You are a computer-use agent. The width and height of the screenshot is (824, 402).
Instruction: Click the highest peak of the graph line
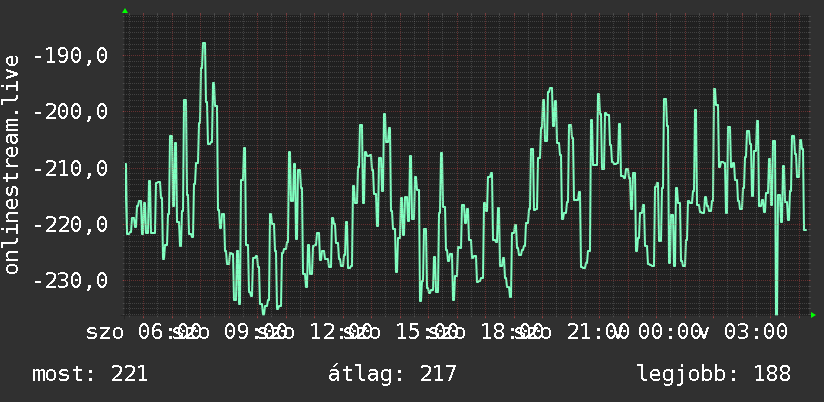click(203, 44)
